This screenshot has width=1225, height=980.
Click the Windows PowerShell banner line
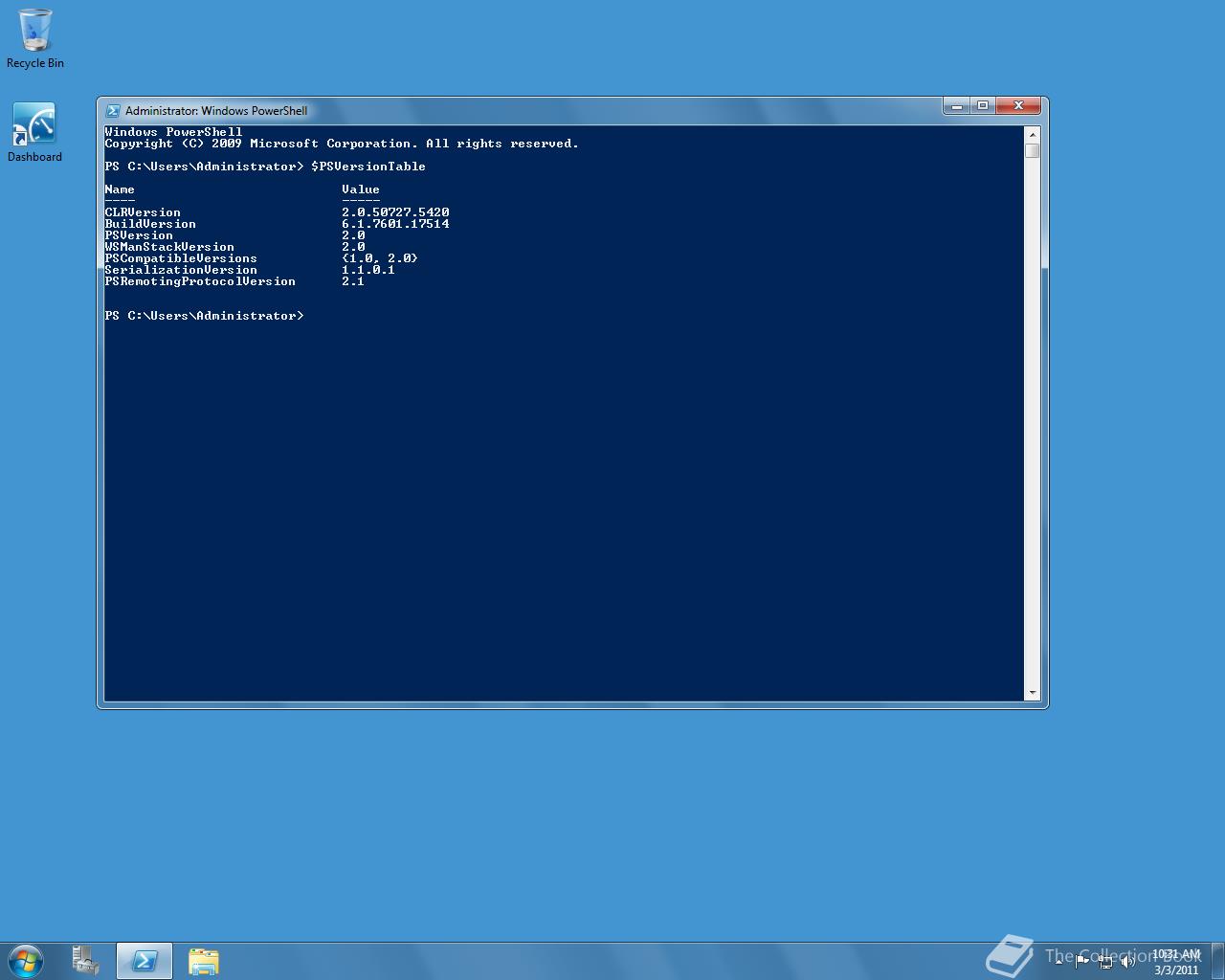173,132
